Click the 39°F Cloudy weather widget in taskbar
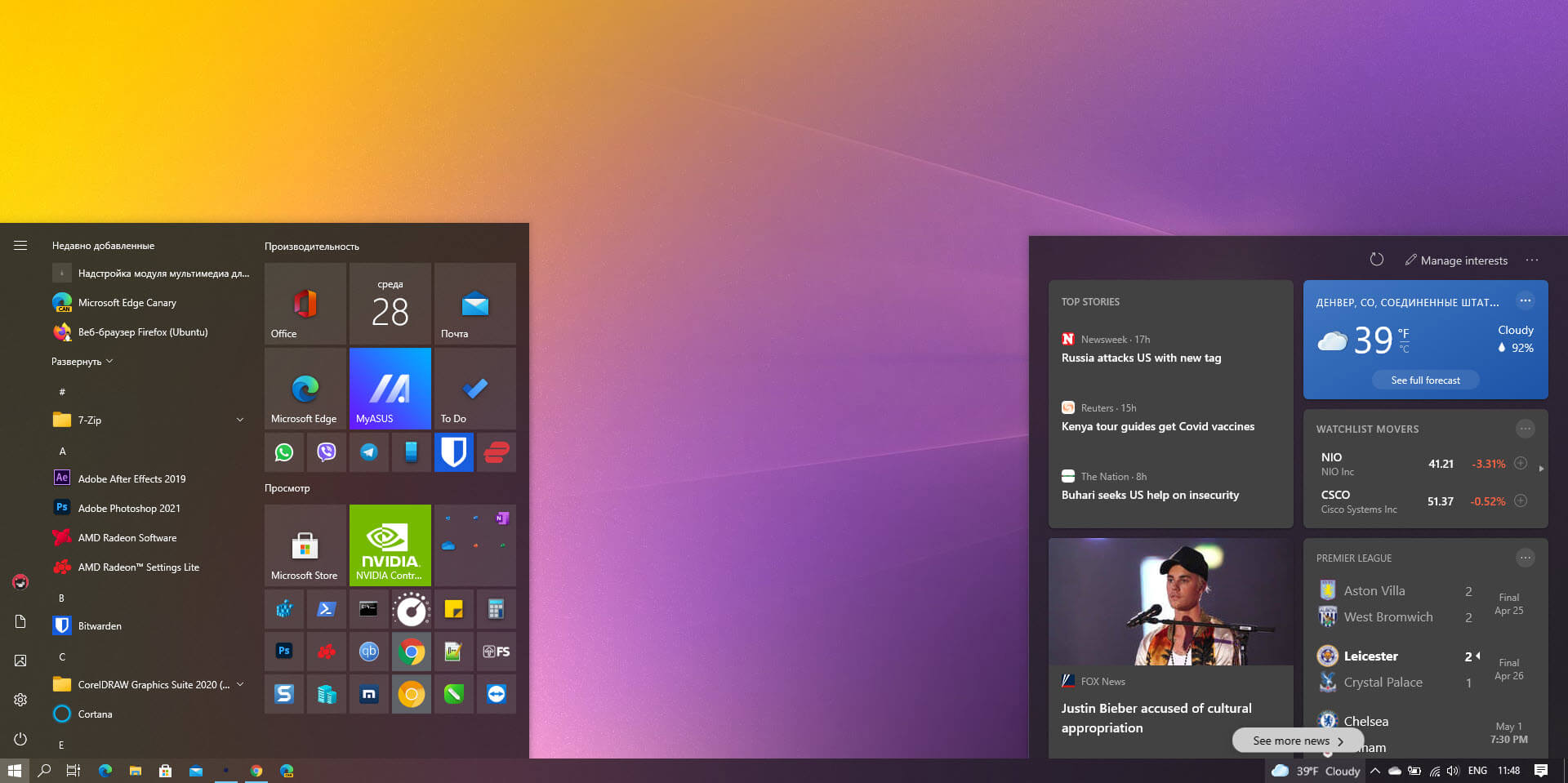Screen dimensions: 1568x783 (1316, 771)
